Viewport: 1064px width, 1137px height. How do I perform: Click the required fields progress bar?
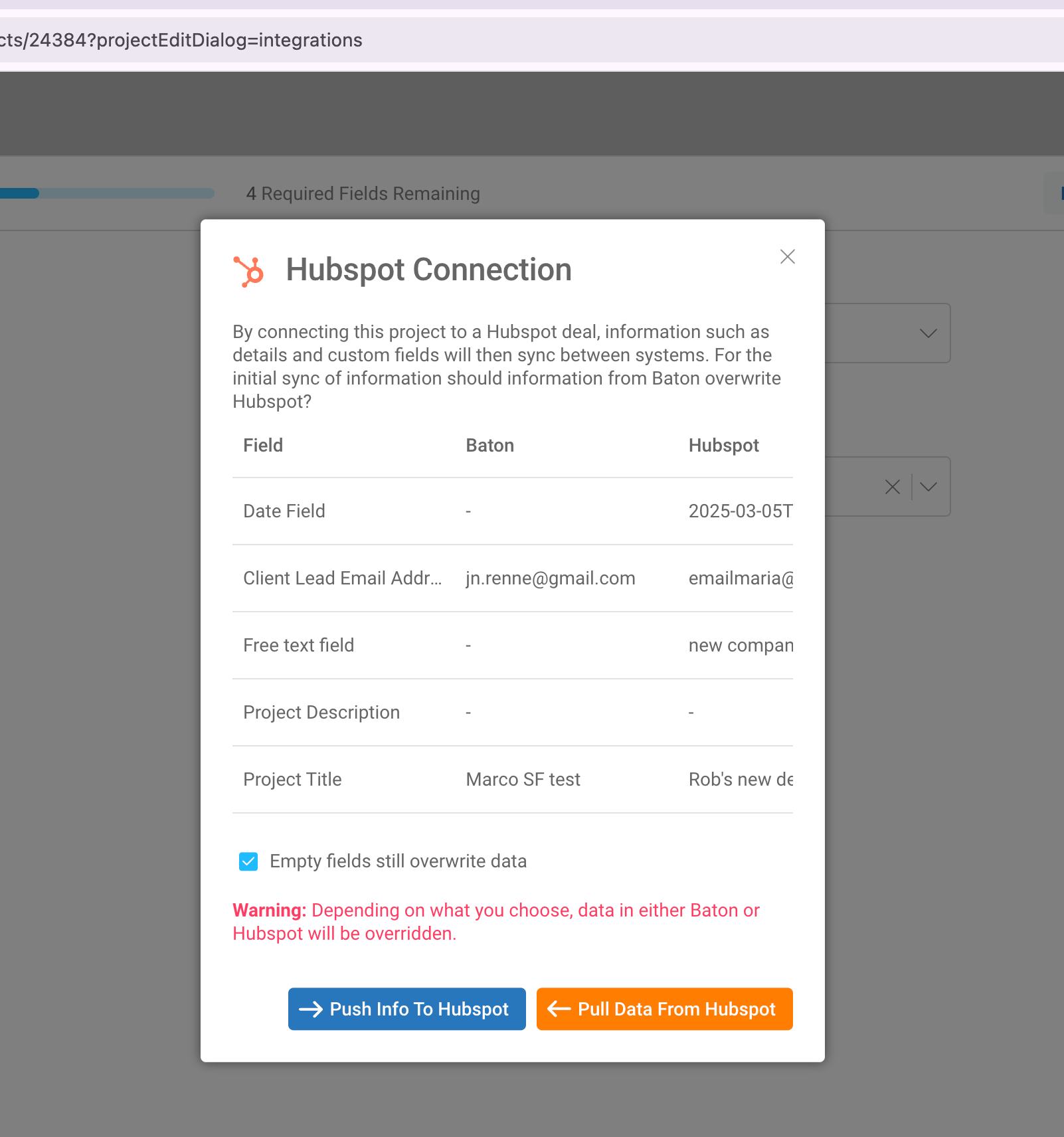click(x=107, y=193)
